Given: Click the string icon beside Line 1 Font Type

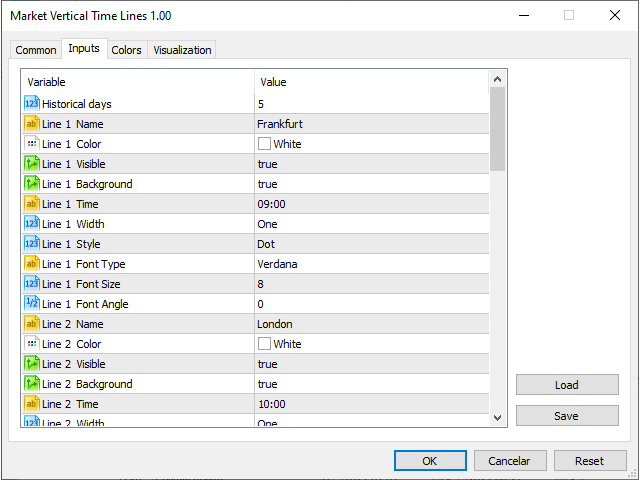Looking at the screenshot, I should coord(32,264).
